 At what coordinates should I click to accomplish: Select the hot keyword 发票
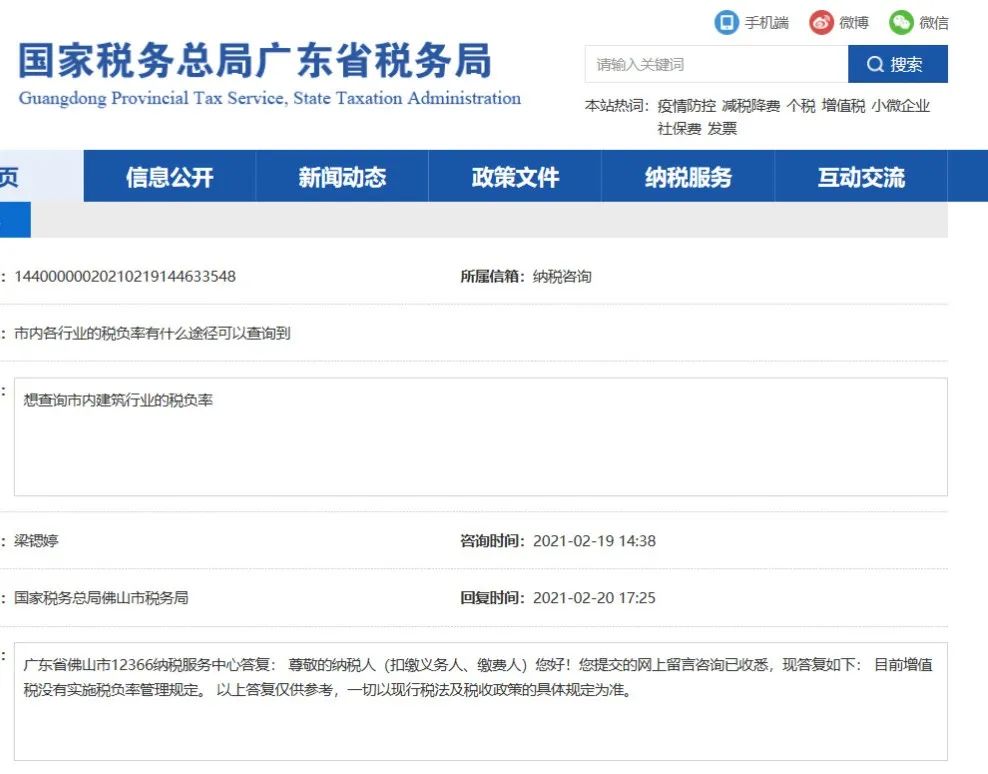[722, 129]
